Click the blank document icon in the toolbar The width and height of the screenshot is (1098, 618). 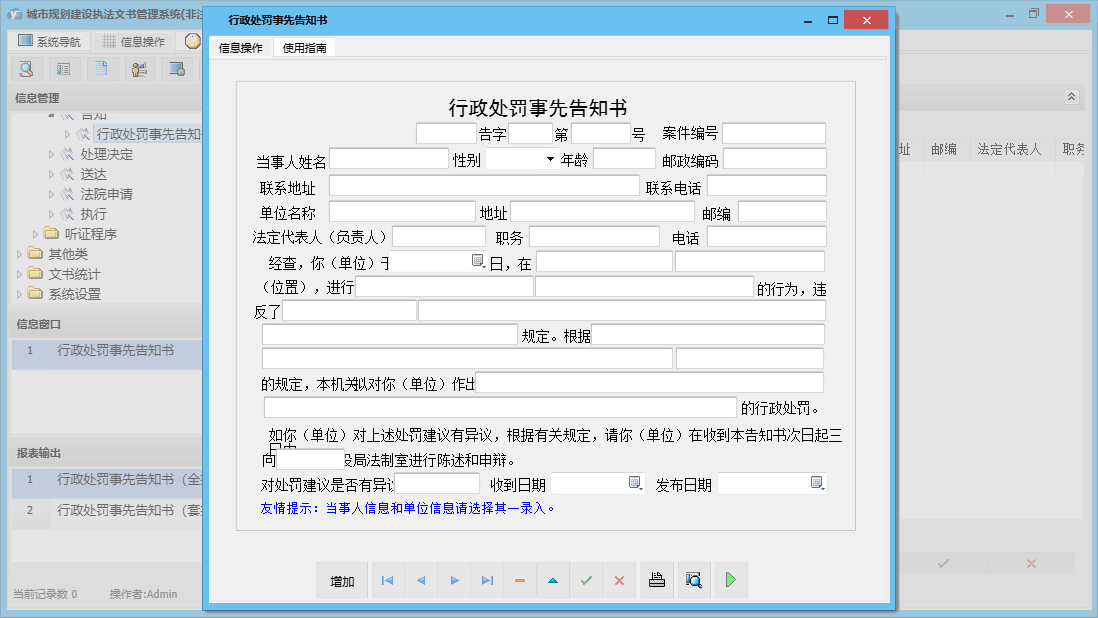[101, 68]
